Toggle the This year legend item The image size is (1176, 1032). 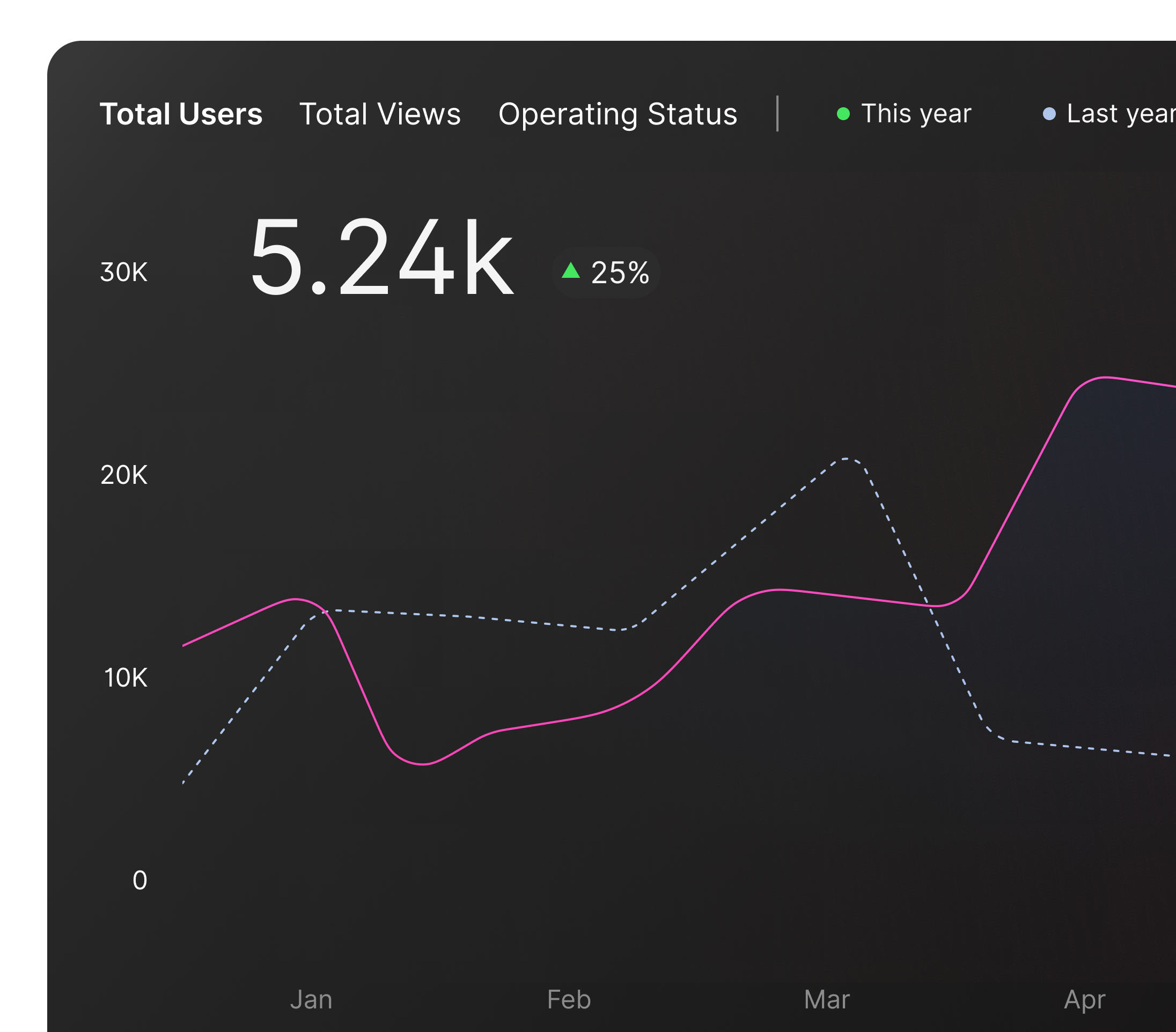click(915, 113)
